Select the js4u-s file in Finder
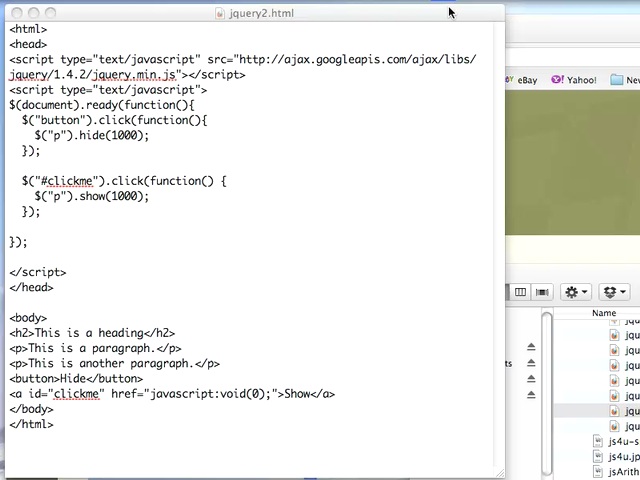The image size is (640, 480). [x=623, y=441]
